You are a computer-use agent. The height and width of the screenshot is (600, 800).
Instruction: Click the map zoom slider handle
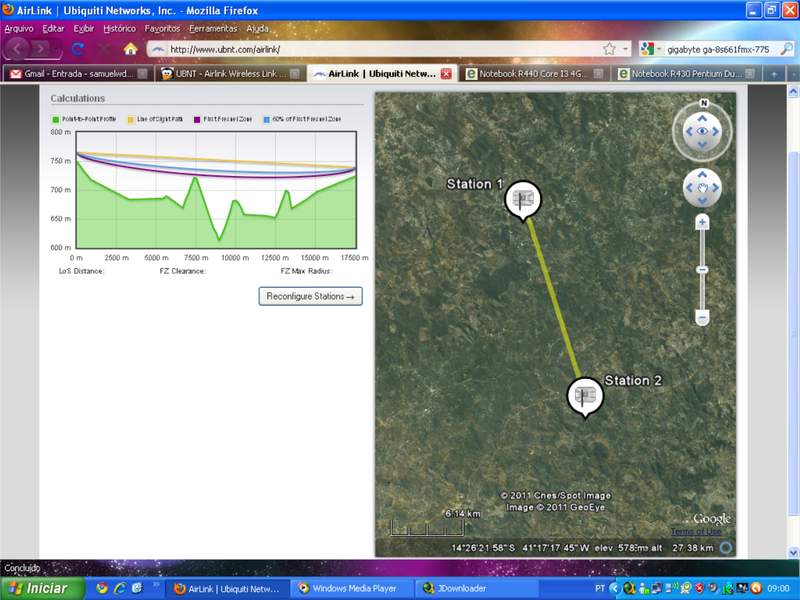point(703,269)
